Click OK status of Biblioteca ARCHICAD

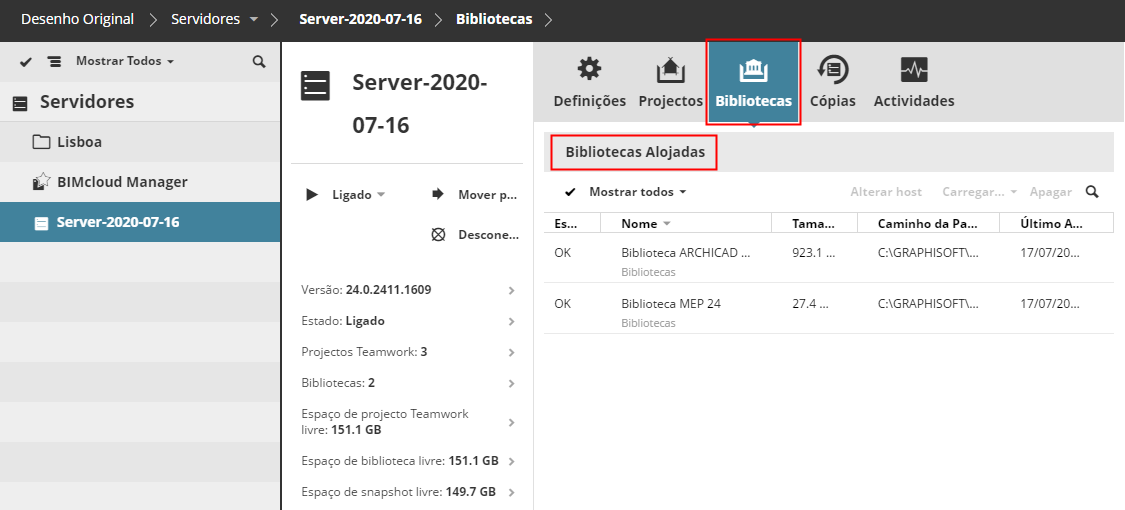(562, 252)
